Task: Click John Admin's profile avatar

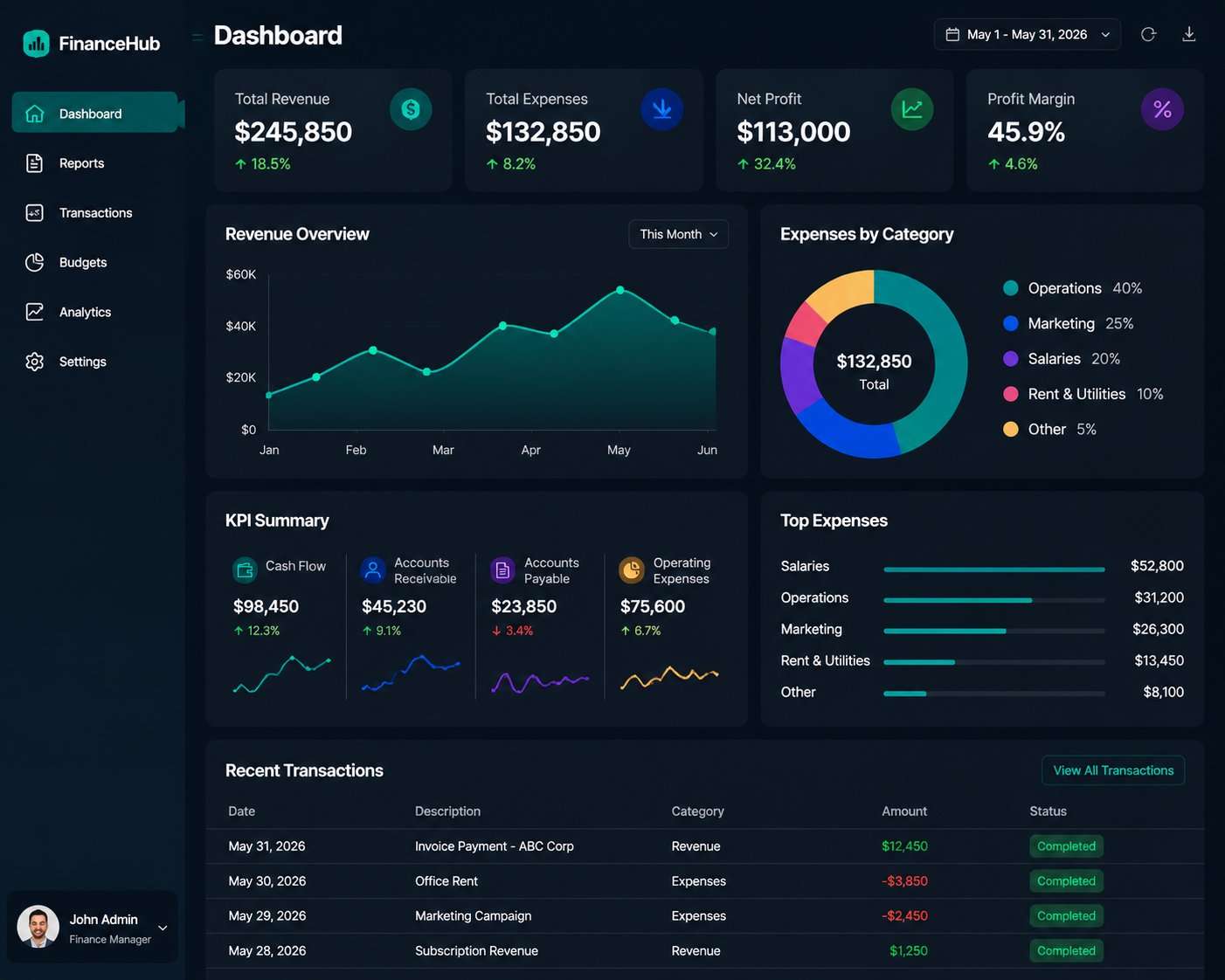Action: 38,927
